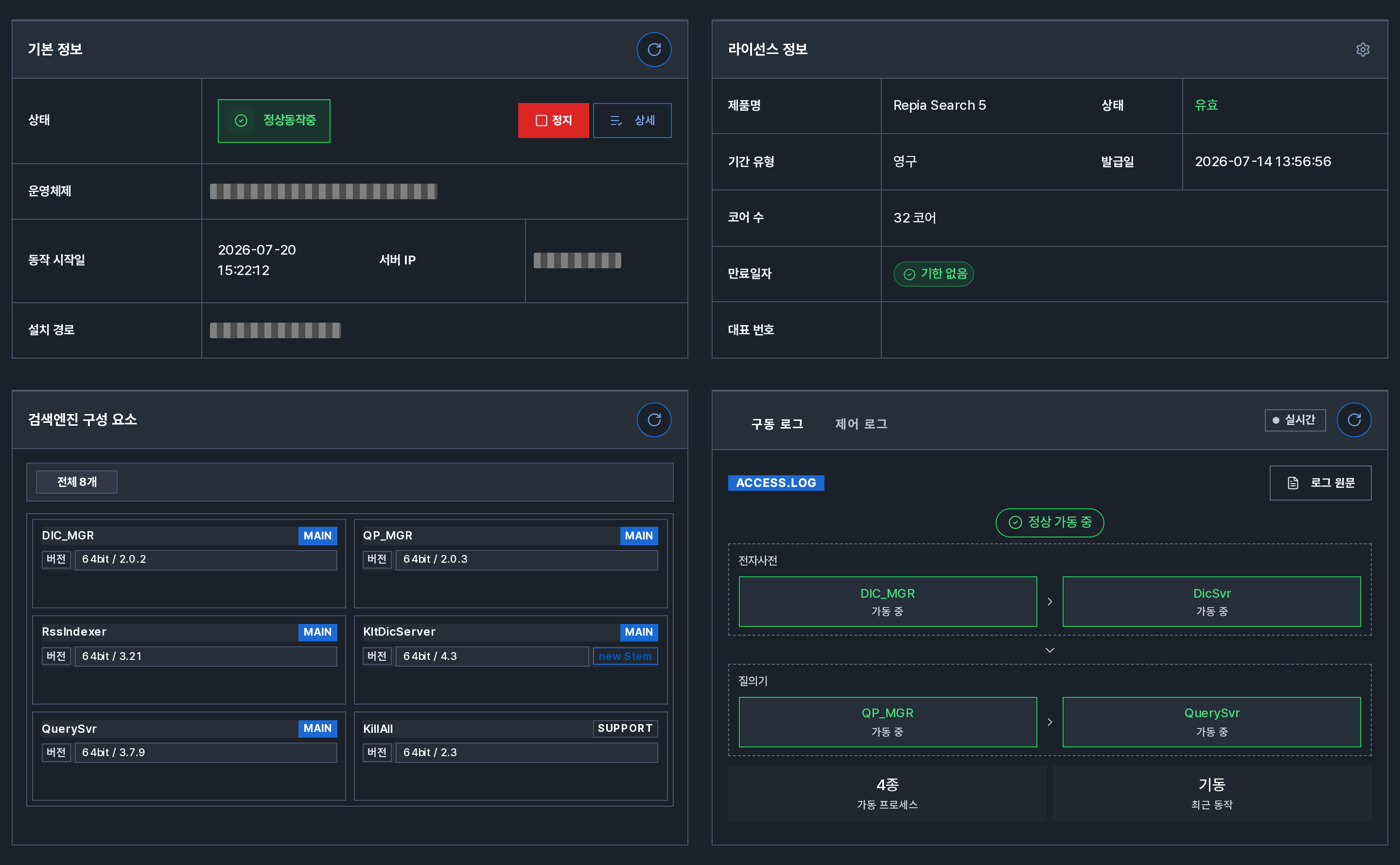Click the 전체 8개 filter chip
Screen dimensions: 1400x865
click(x=77, y=482)
